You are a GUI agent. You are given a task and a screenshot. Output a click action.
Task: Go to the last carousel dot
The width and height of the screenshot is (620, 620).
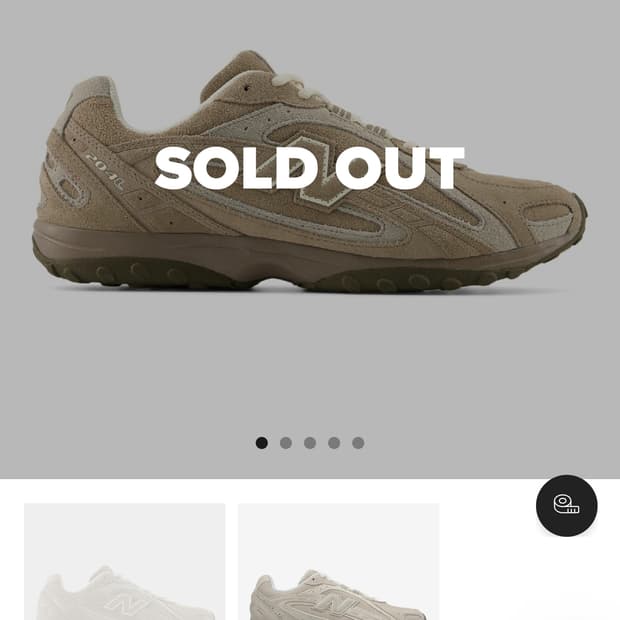358,443
